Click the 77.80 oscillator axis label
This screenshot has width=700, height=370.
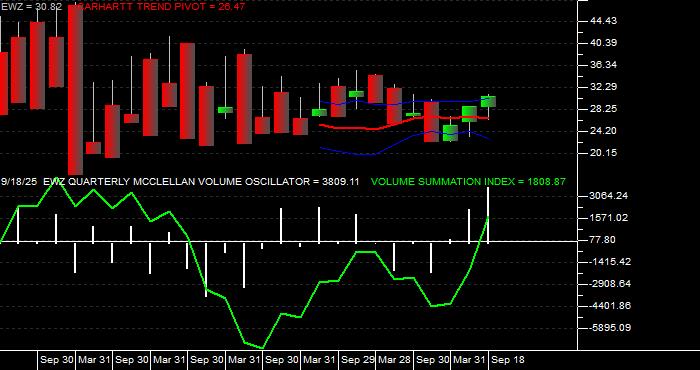pos(603,240)
